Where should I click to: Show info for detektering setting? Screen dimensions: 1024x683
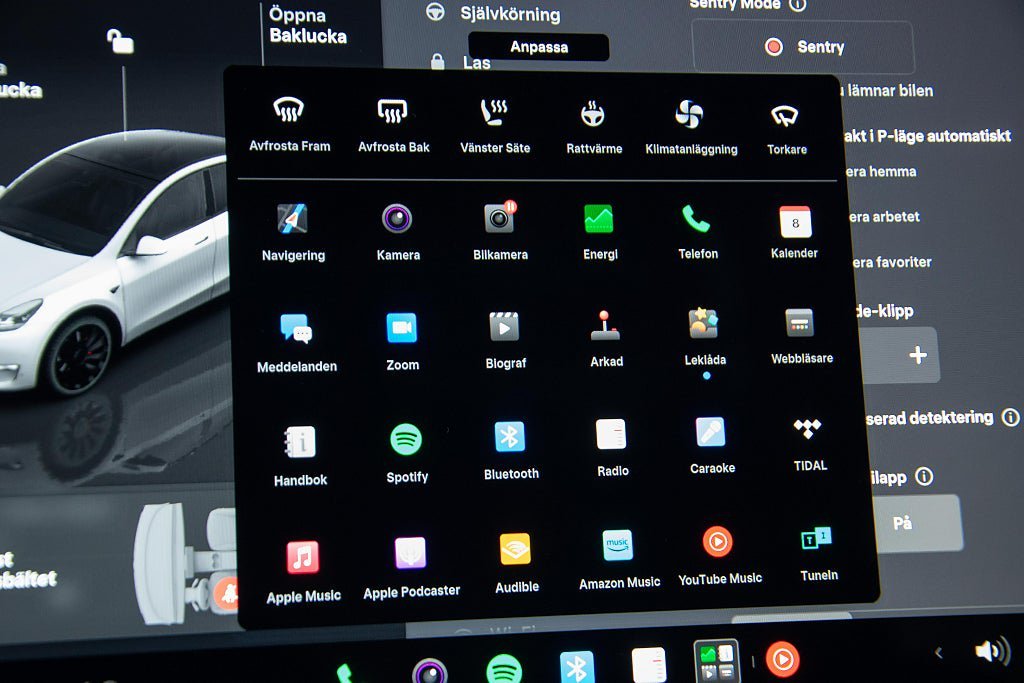point(1010,417)
